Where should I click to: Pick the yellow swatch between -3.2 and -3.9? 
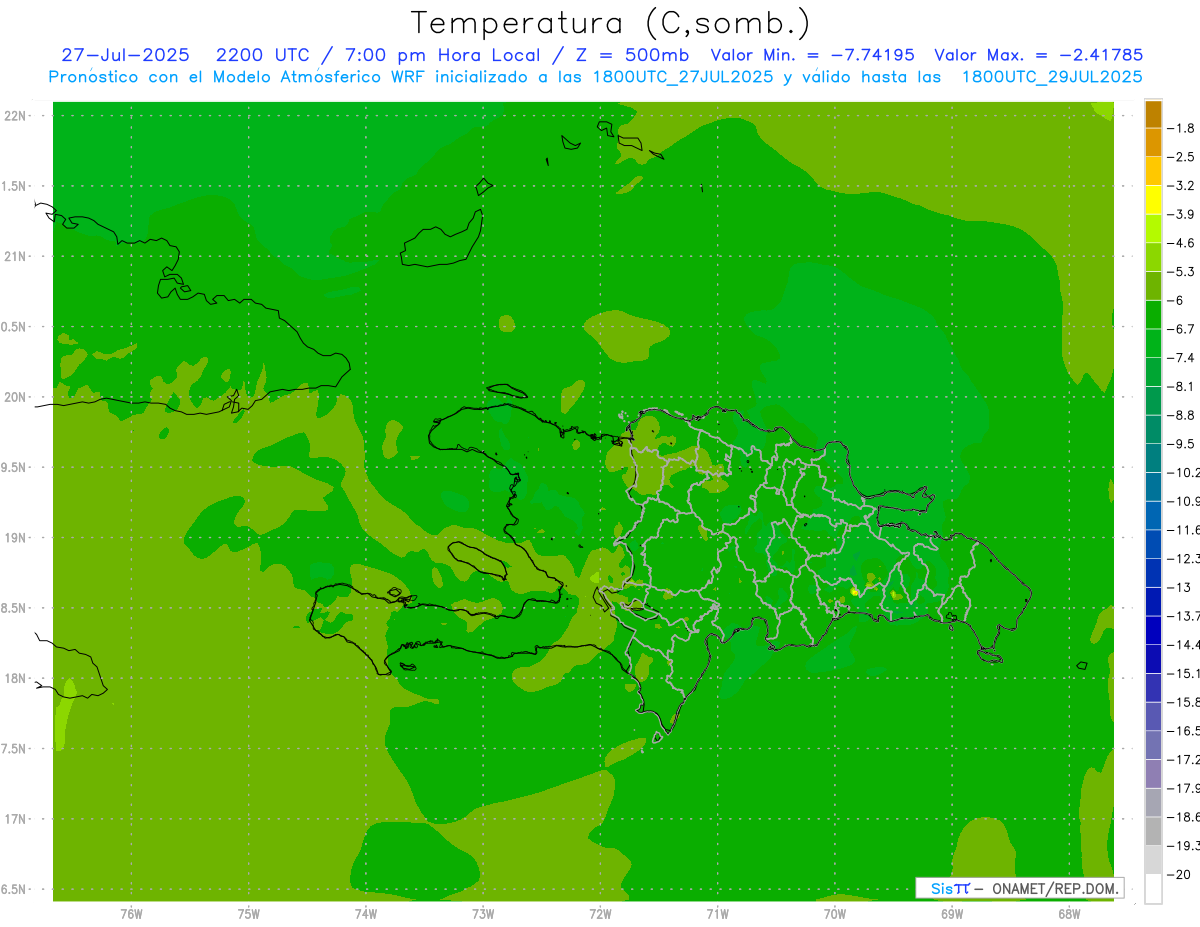(x=1153, y=200)
